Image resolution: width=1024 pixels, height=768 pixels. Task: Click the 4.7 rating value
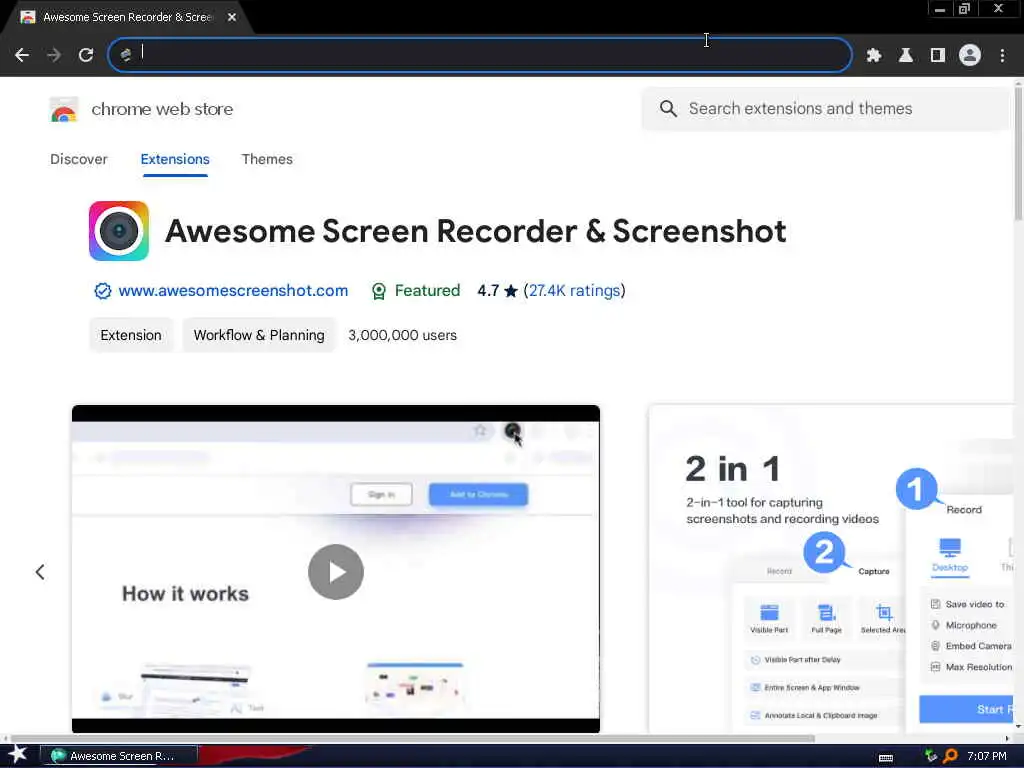(488, 291)
